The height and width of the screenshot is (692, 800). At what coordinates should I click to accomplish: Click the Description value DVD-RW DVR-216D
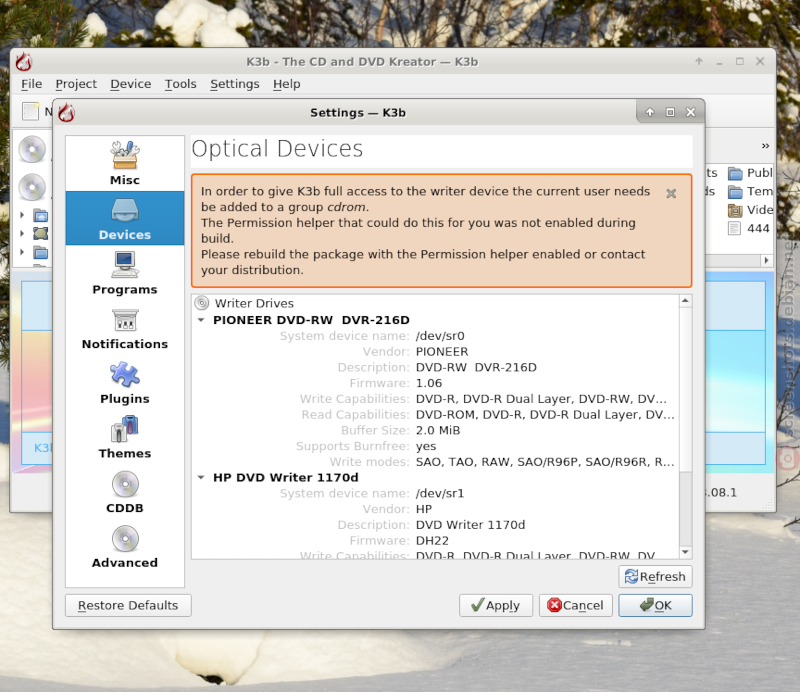pos(476,367)
